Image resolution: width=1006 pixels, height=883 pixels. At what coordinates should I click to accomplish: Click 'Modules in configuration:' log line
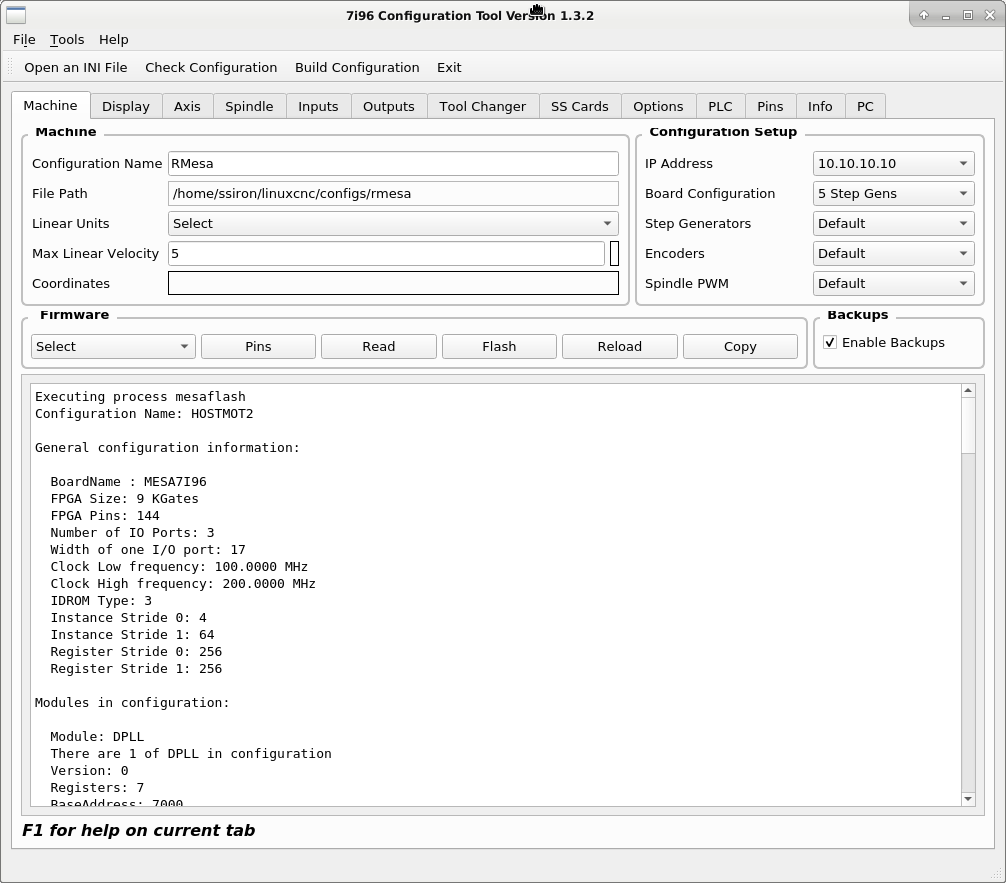tap(132, 703)
